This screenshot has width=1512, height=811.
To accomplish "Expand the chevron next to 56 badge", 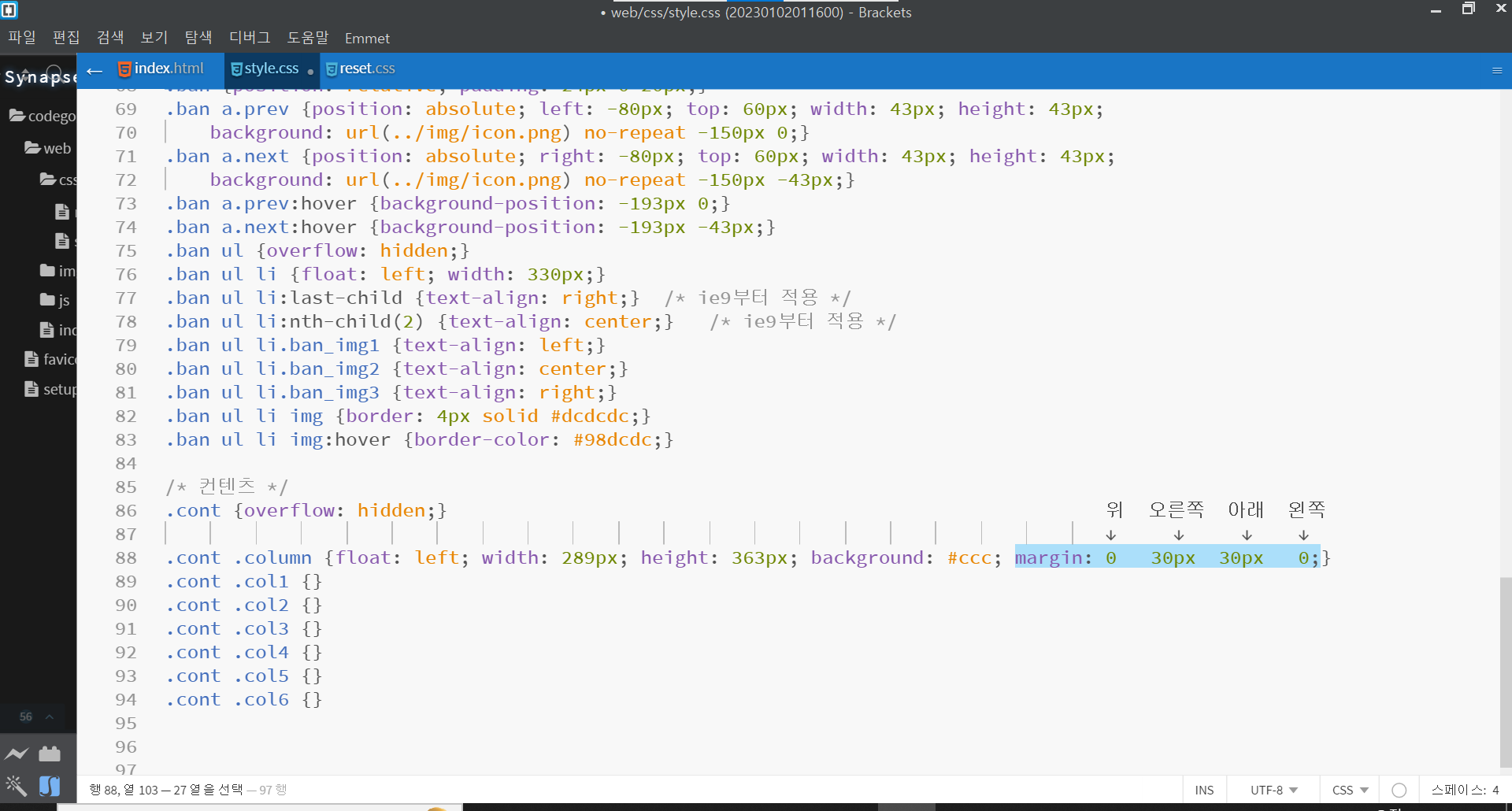I will tap(50, 717).
